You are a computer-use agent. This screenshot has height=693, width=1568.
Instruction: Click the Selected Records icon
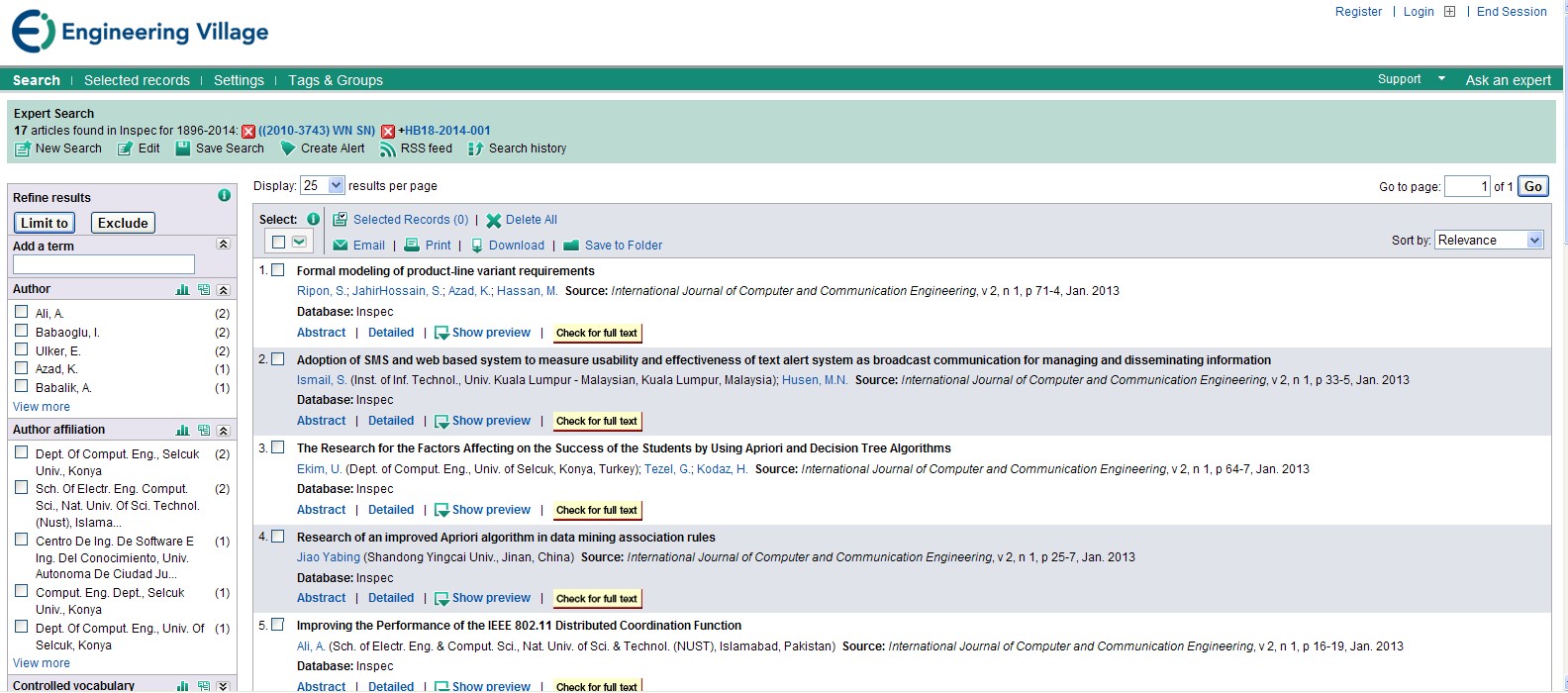click(340, 219)
